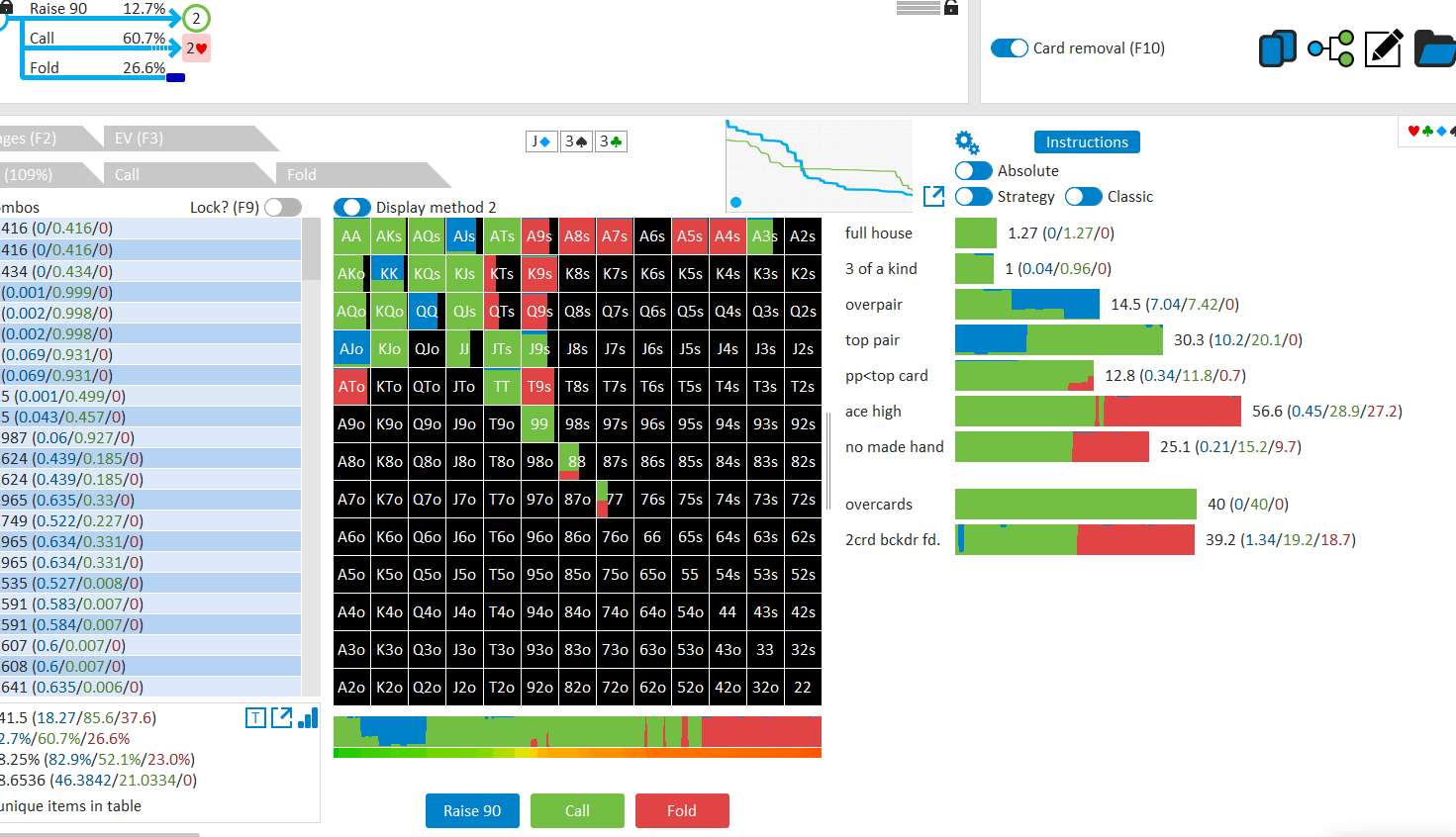
Task: Select the AA cell in range grid
Action: click(351, 236)
